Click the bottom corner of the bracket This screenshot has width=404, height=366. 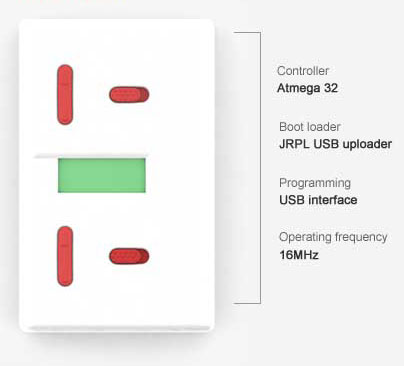coord(260,303)
